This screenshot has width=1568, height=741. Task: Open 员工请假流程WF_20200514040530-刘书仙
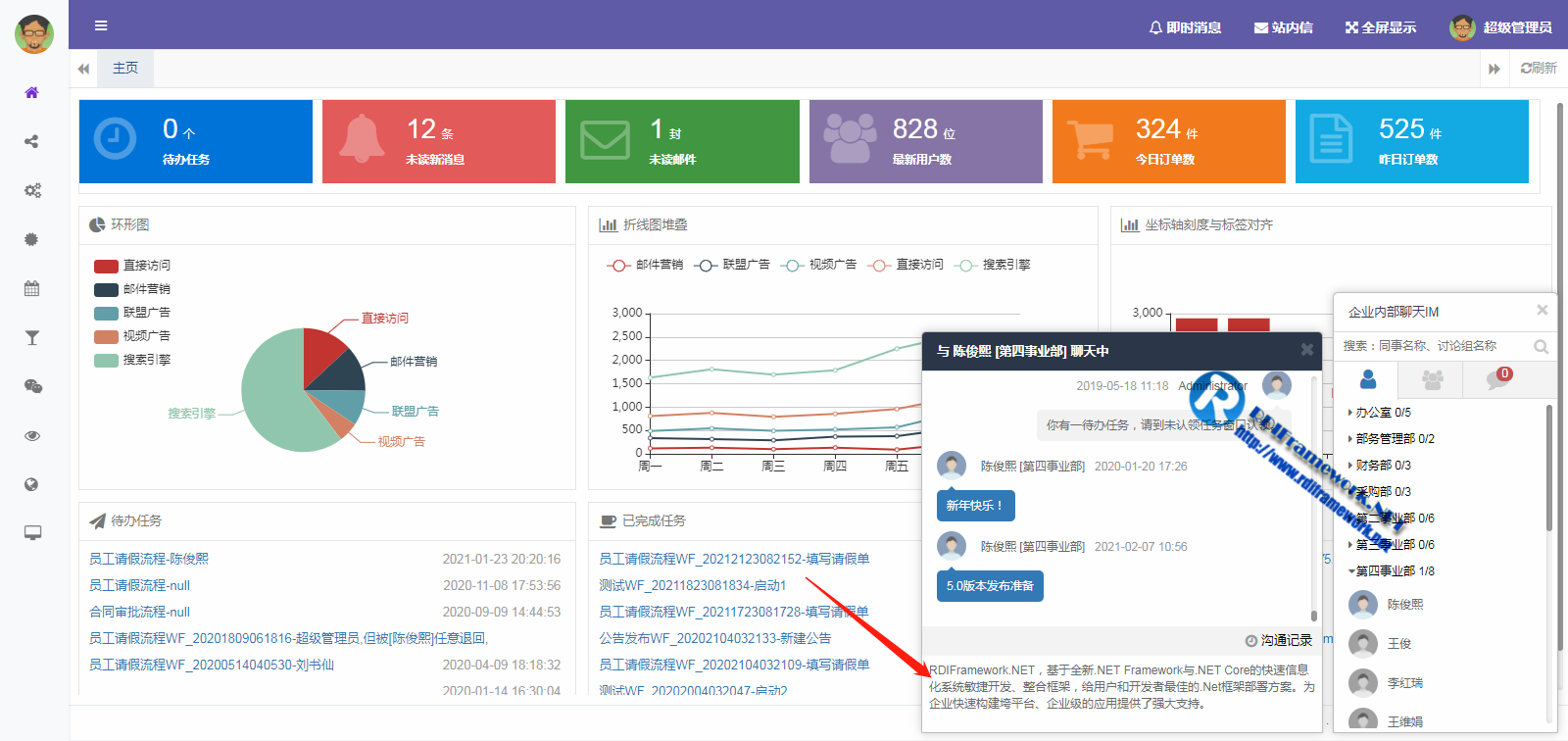click(x=212, y=665)
